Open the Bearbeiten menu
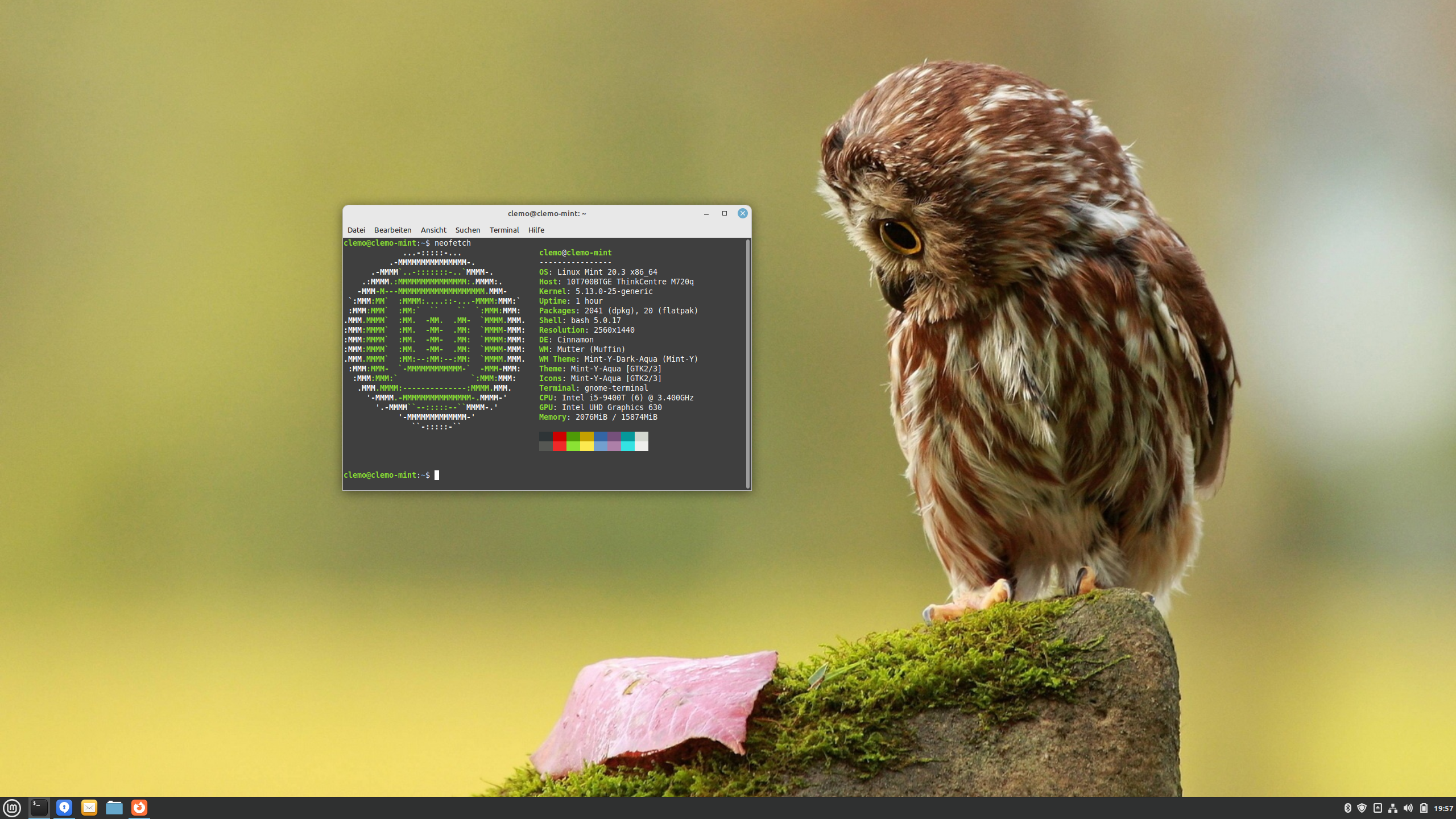1456x819 pixels. point(392,230)
